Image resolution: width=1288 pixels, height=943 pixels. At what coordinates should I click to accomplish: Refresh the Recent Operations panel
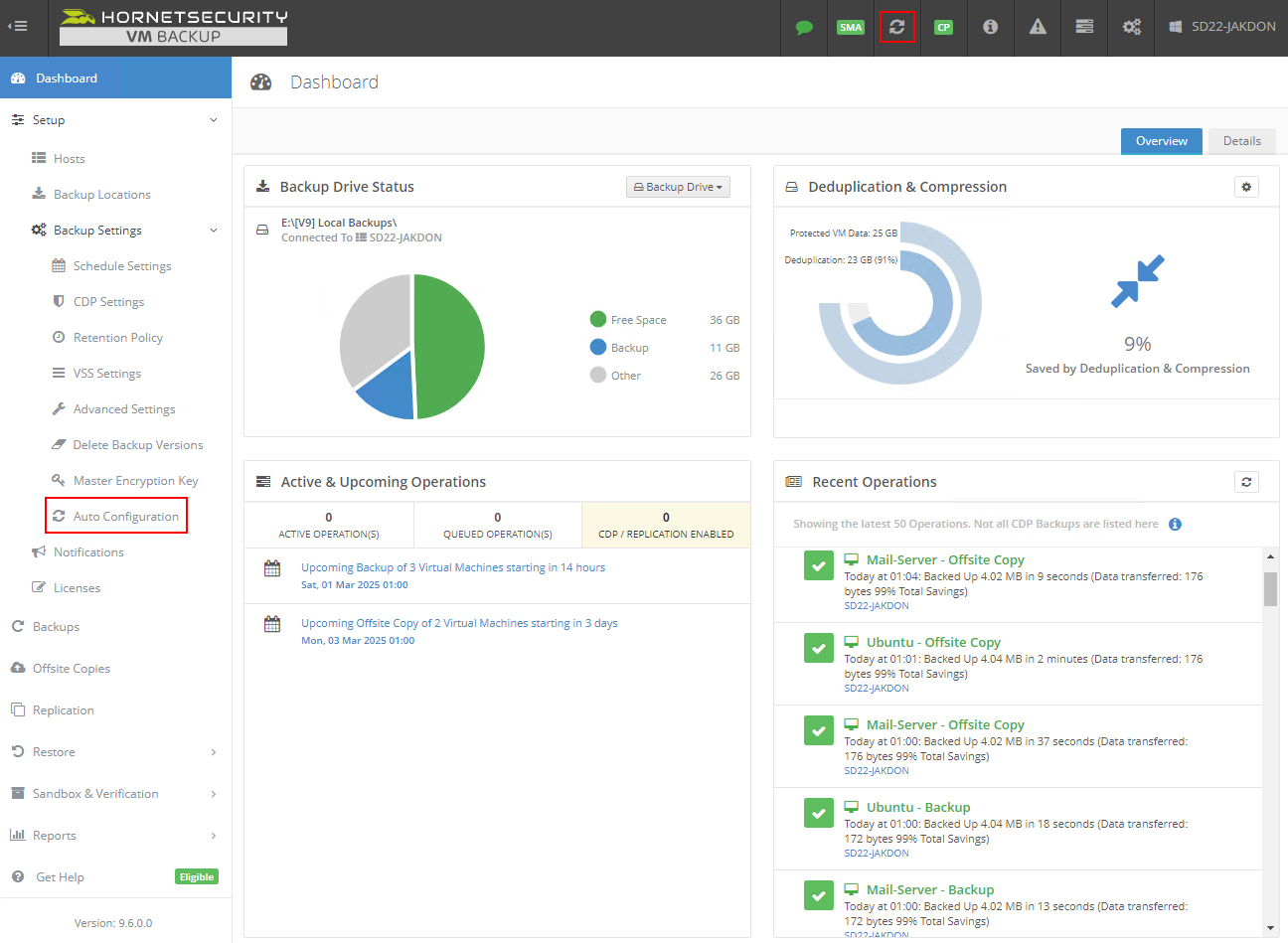click(1246, 482)
